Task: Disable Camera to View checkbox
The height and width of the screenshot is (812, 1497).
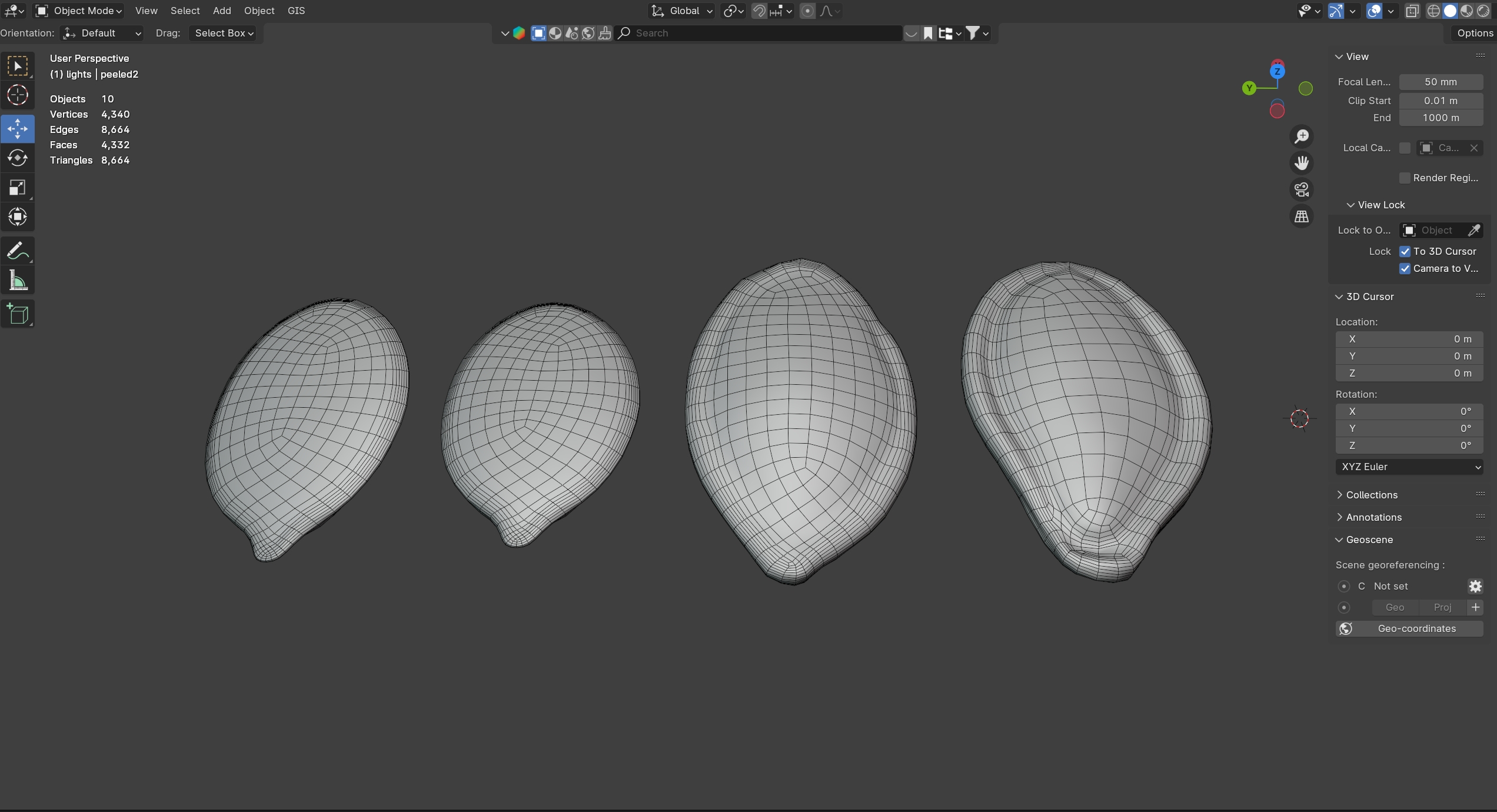Action: 1405,268
